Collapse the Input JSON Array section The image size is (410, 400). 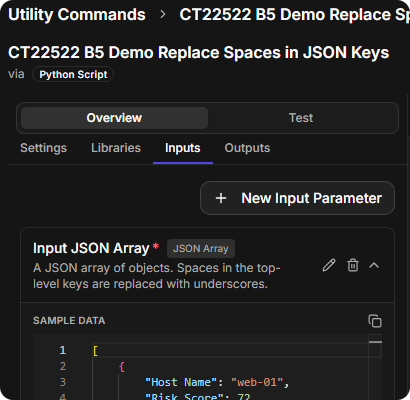pos(374,265)
